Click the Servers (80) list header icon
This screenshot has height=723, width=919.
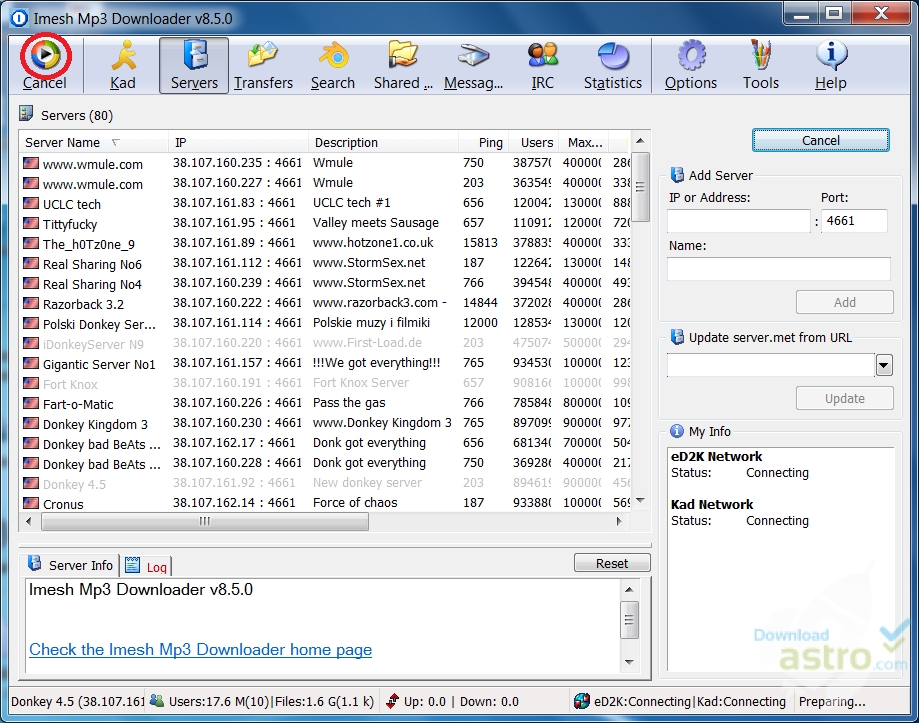pos(26,114)
